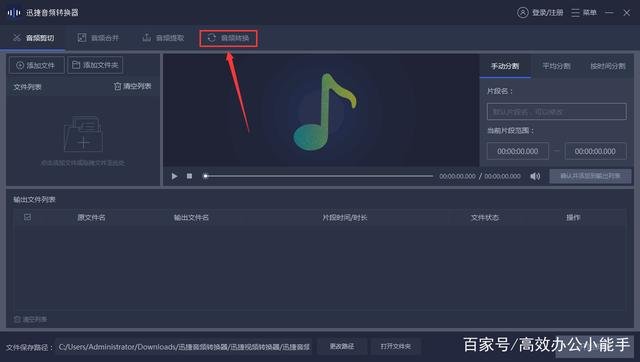Click the file save path field
The width and height of the screenshot is (640, 362).
(184, 347)
